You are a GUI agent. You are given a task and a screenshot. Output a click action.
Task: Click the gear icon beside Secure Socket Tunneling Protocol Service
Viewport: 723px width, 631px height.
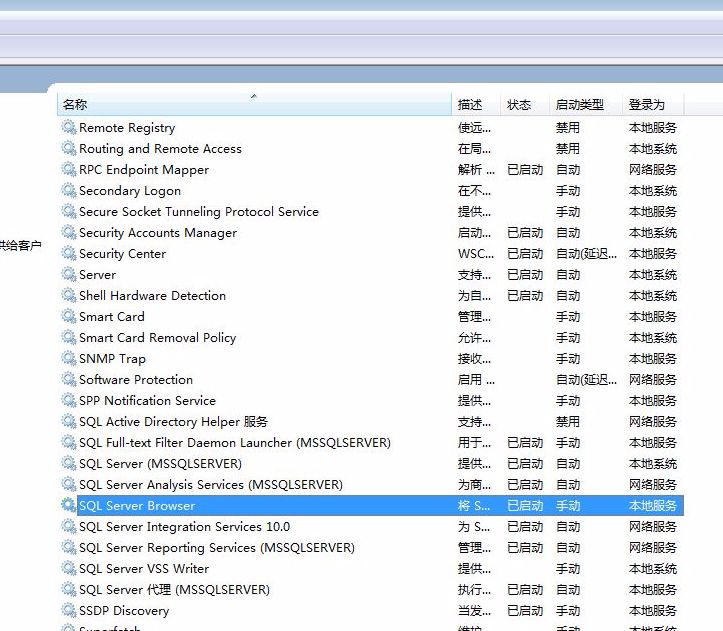[69, 211]
